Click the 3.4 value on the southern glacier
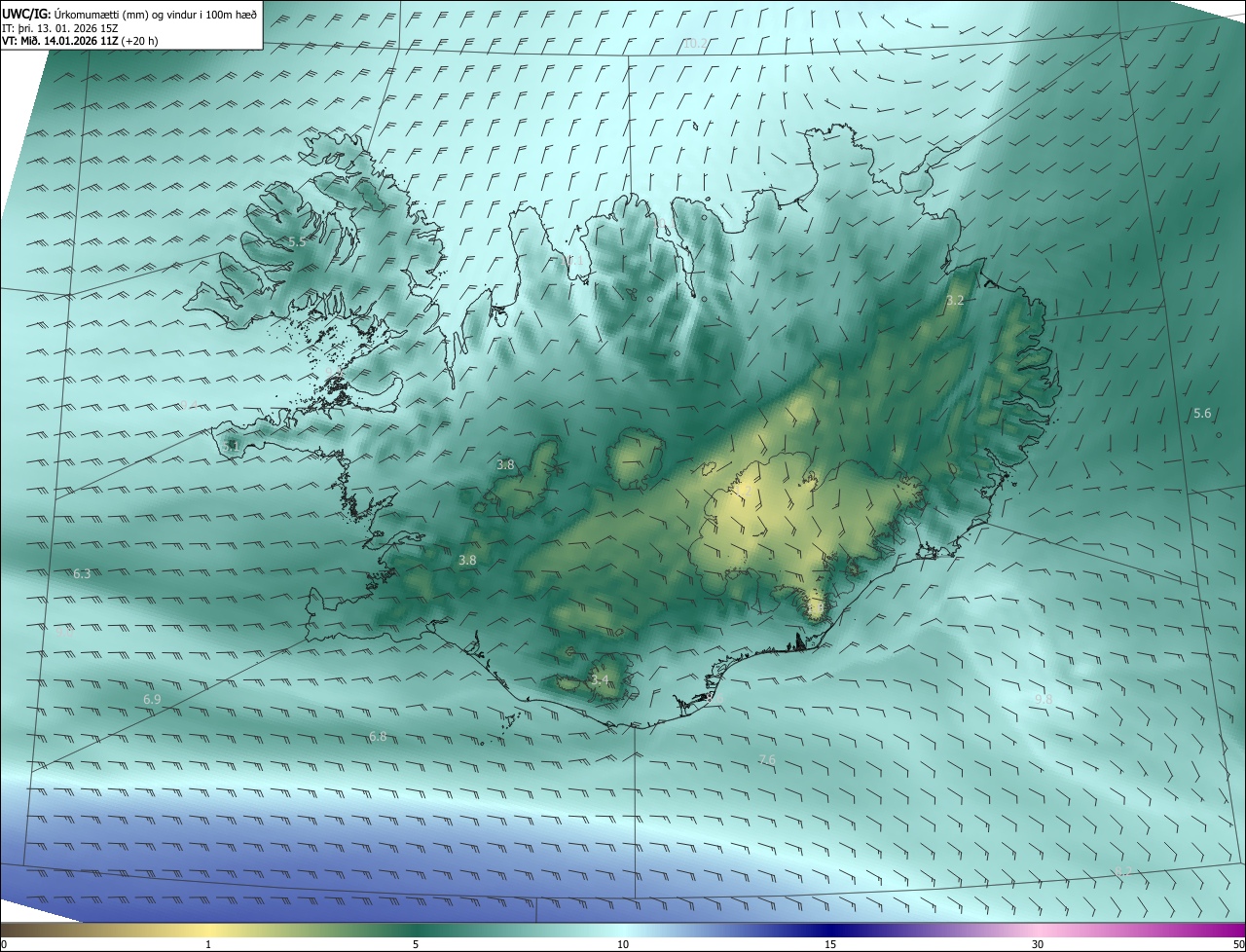The height and width of the screenshot is (952, 1246). [x=600, y=679]
